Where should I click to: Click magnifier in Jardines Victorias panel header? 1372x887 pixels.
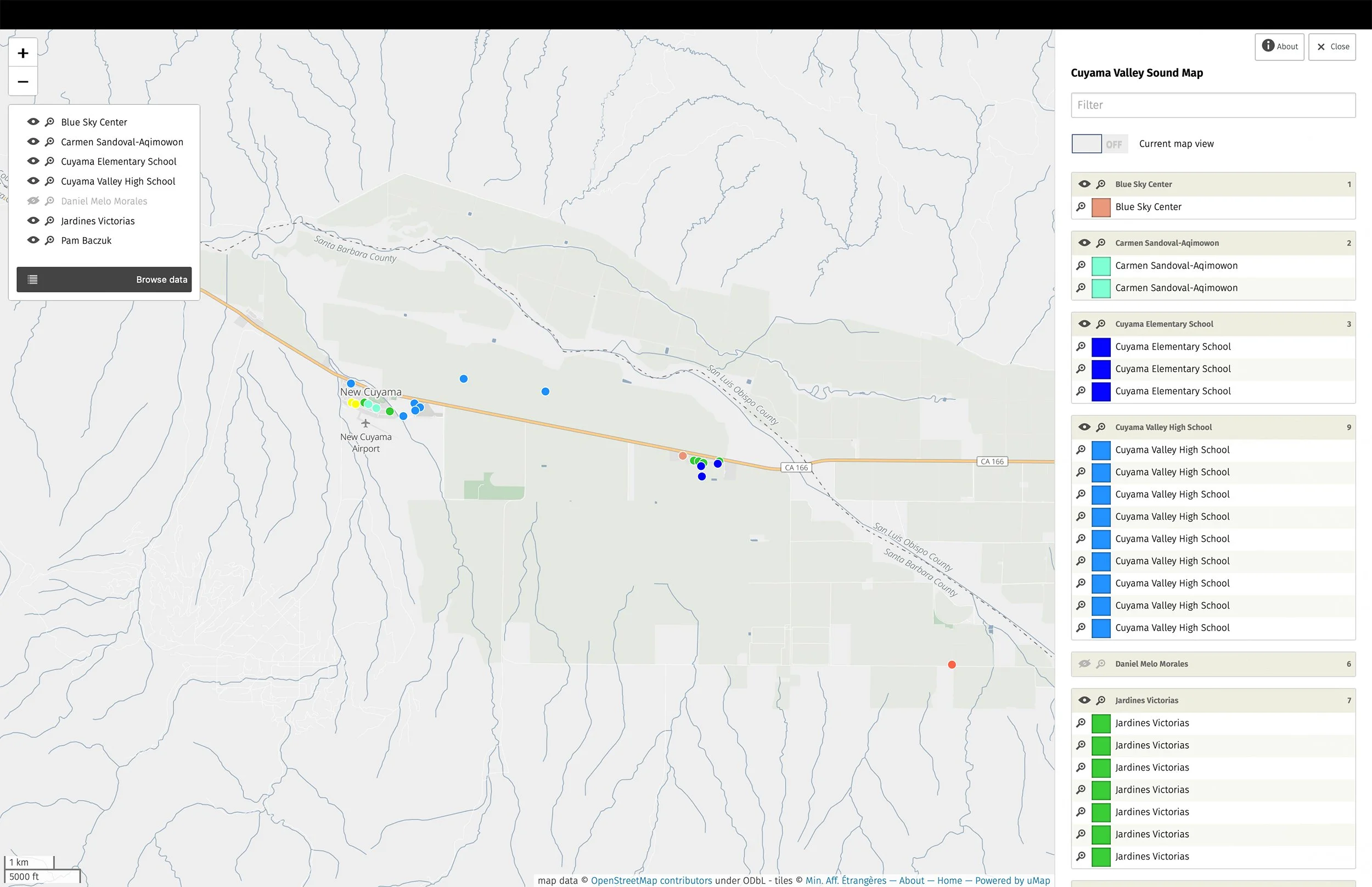pos(1101,700)
